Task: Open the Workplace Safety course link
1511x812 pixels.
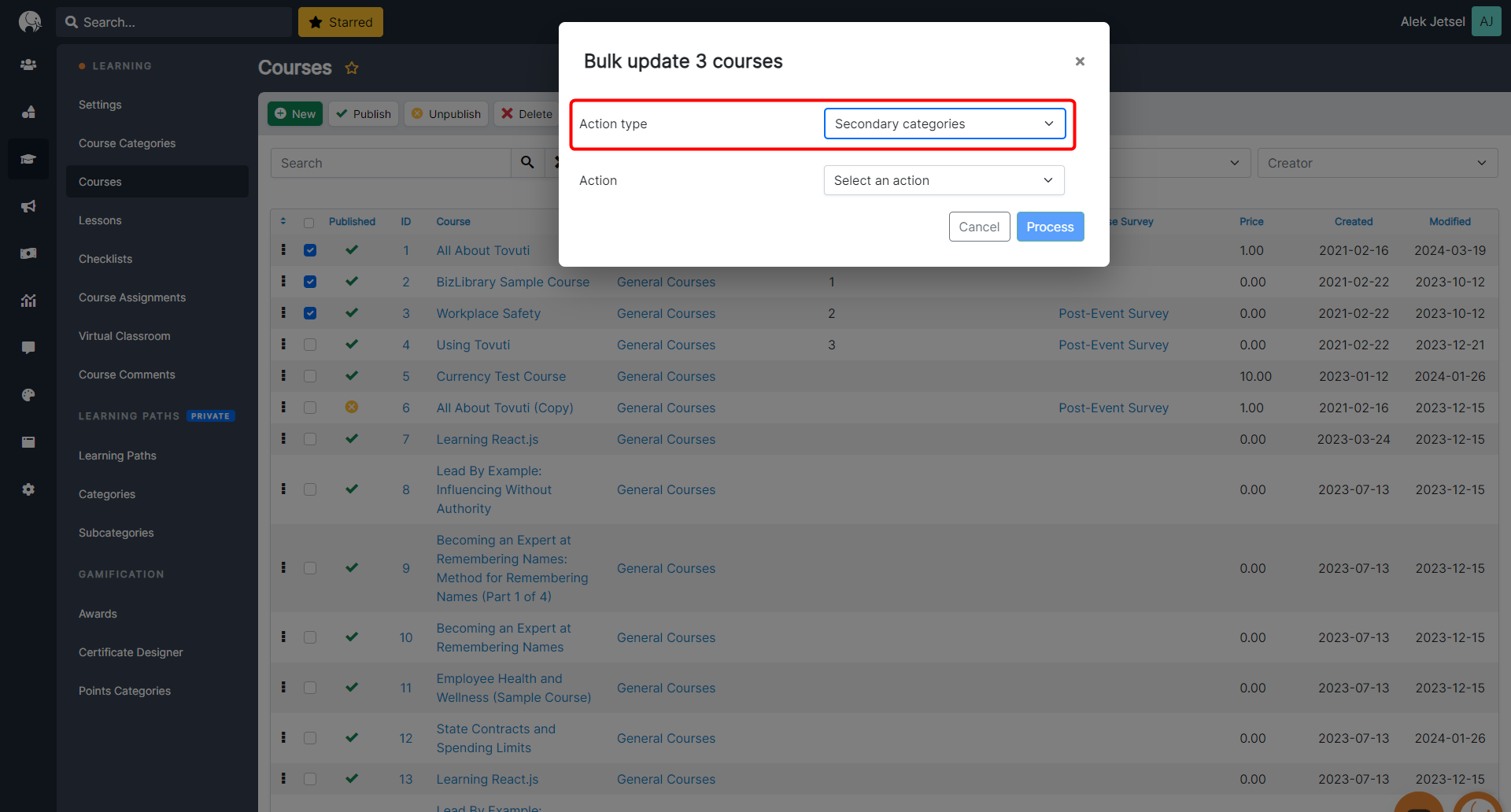Action: click(x=488, y=313)
